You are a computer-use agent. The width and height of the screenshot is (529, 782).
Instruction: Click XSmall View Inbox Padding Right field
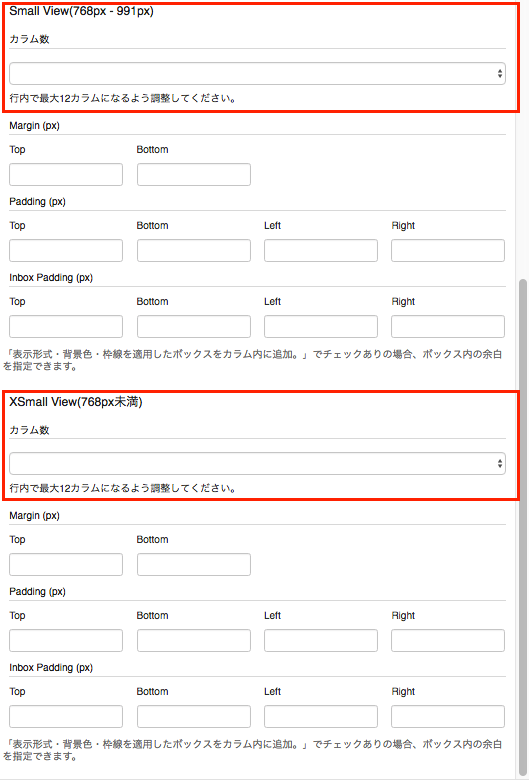pos(448,716)
